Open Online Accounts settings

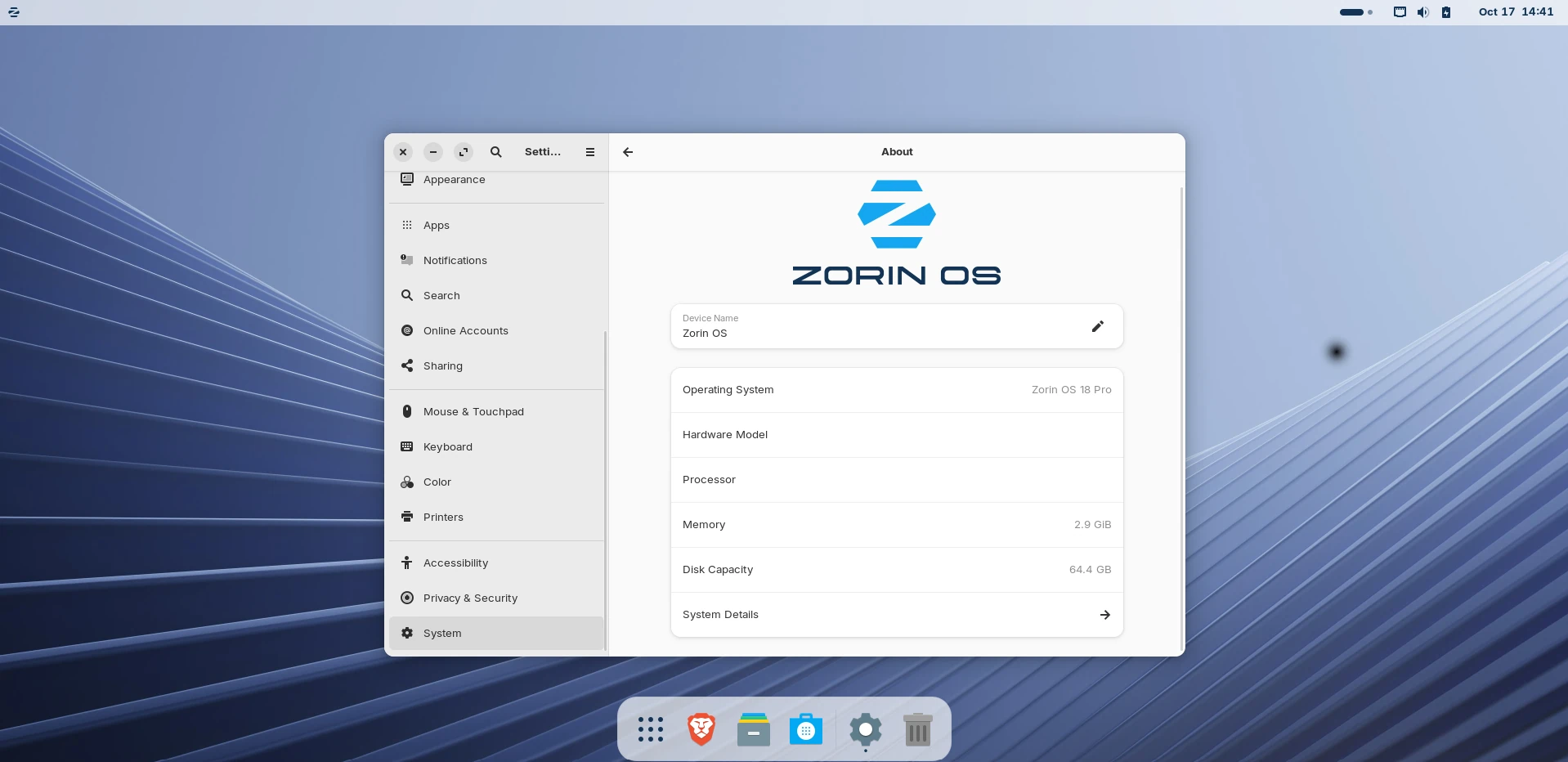[x=464, y=330]
